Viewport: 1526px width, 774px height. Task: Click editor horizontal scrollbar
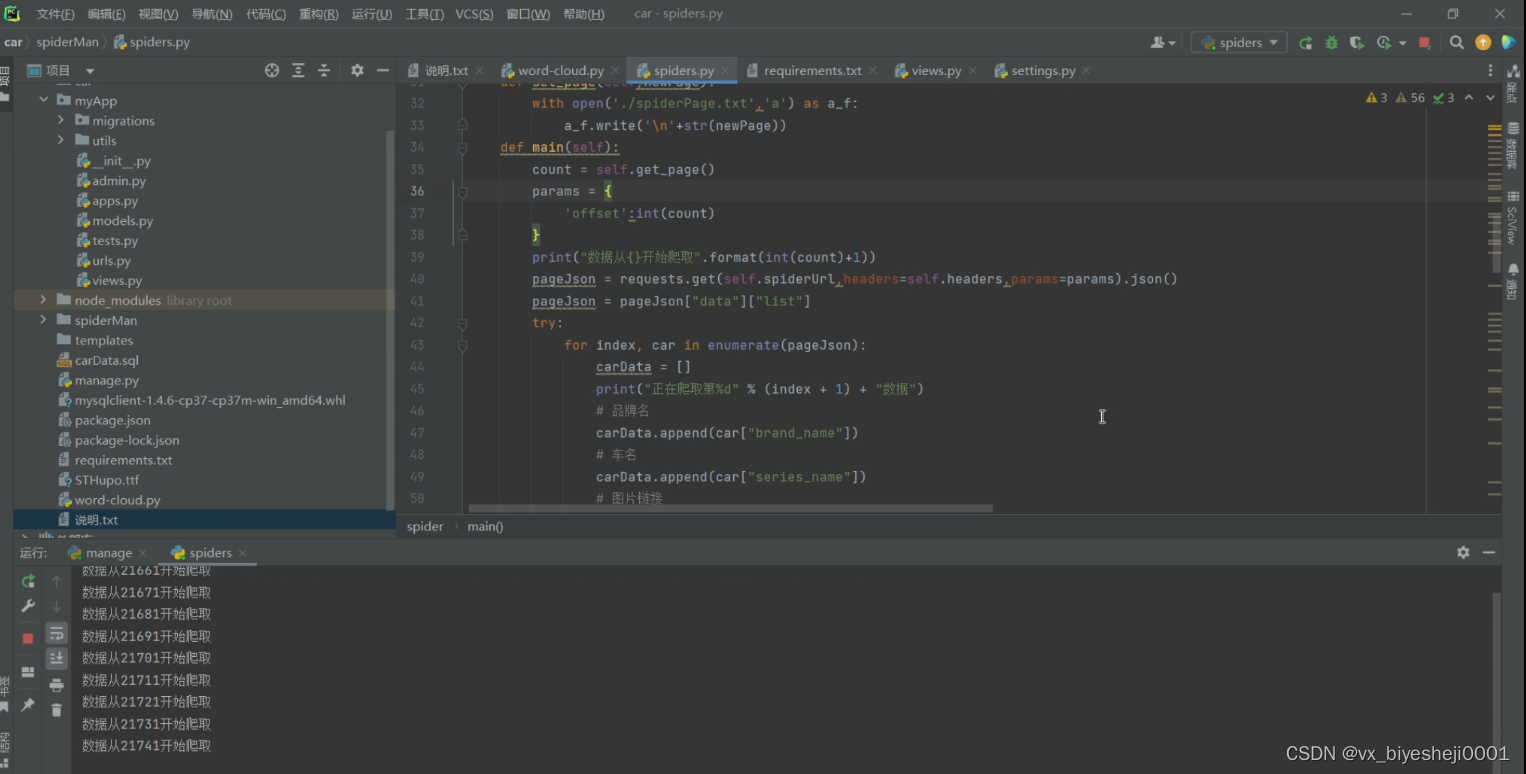pos(730,508)
